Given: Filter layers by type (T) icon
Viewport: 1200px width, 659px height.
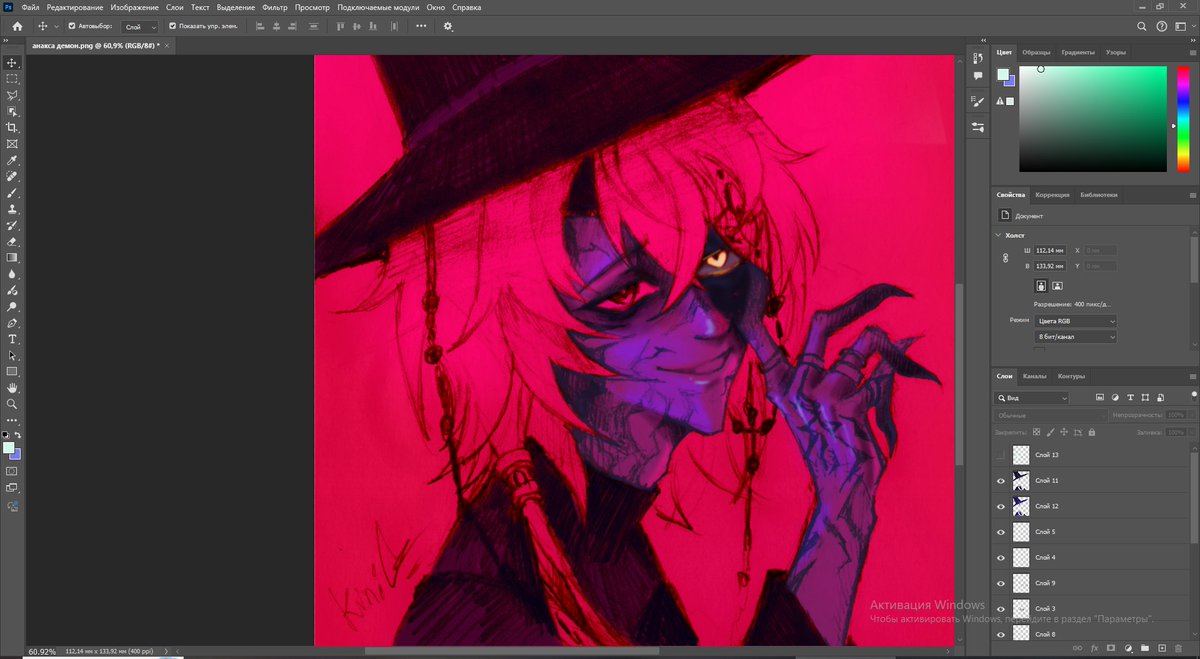Looking at the screenshot, I should (x=1129, y=397).
